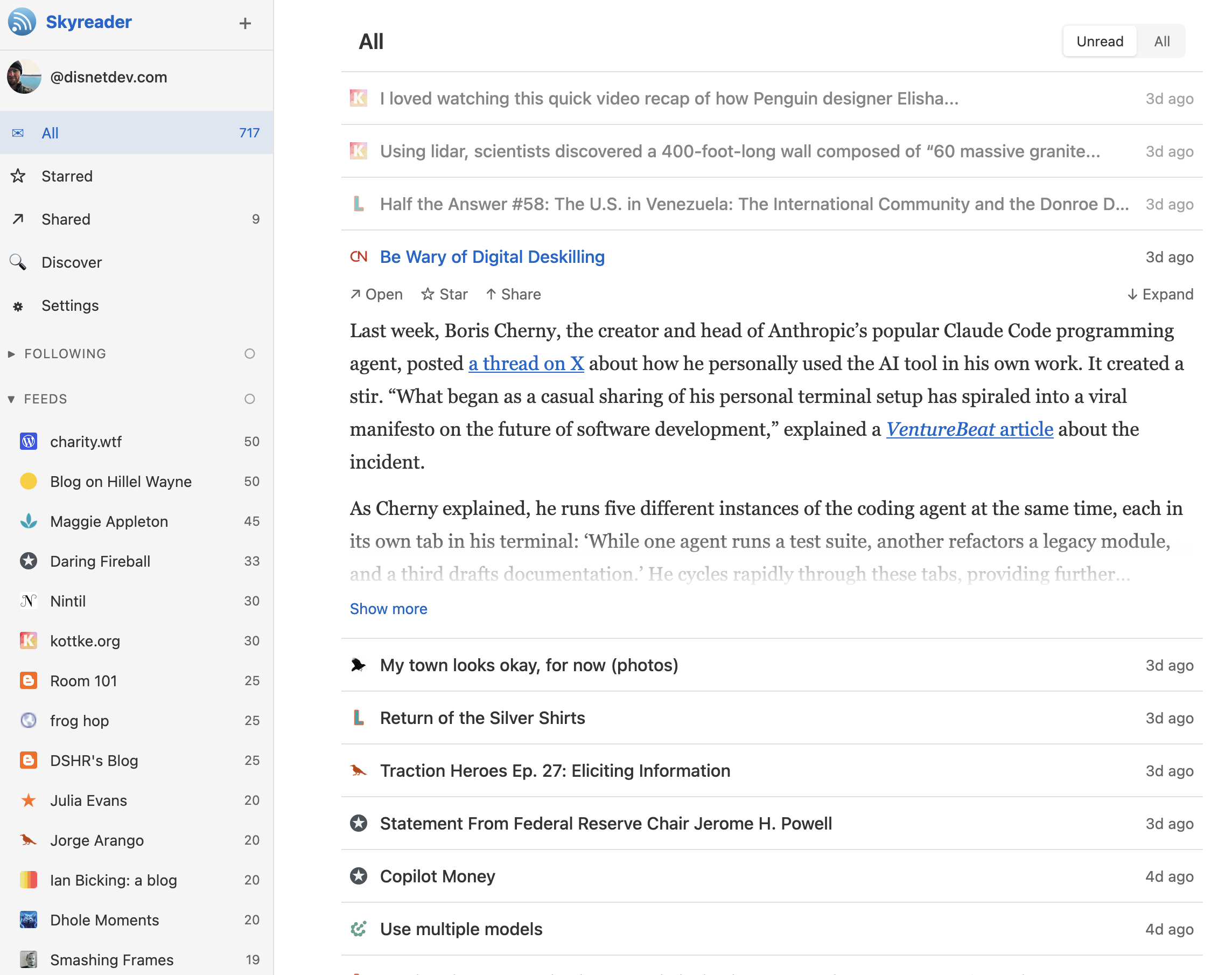Viewport: 1232px width, 975px height.
Task: Click the Daring Fireball feed icon
Action: pos(28,561)
